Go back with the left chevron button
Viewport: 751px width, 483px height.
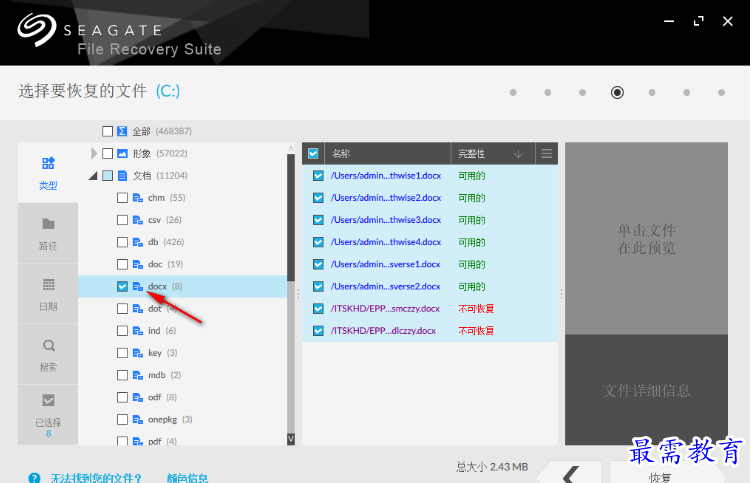click(570, 473)
